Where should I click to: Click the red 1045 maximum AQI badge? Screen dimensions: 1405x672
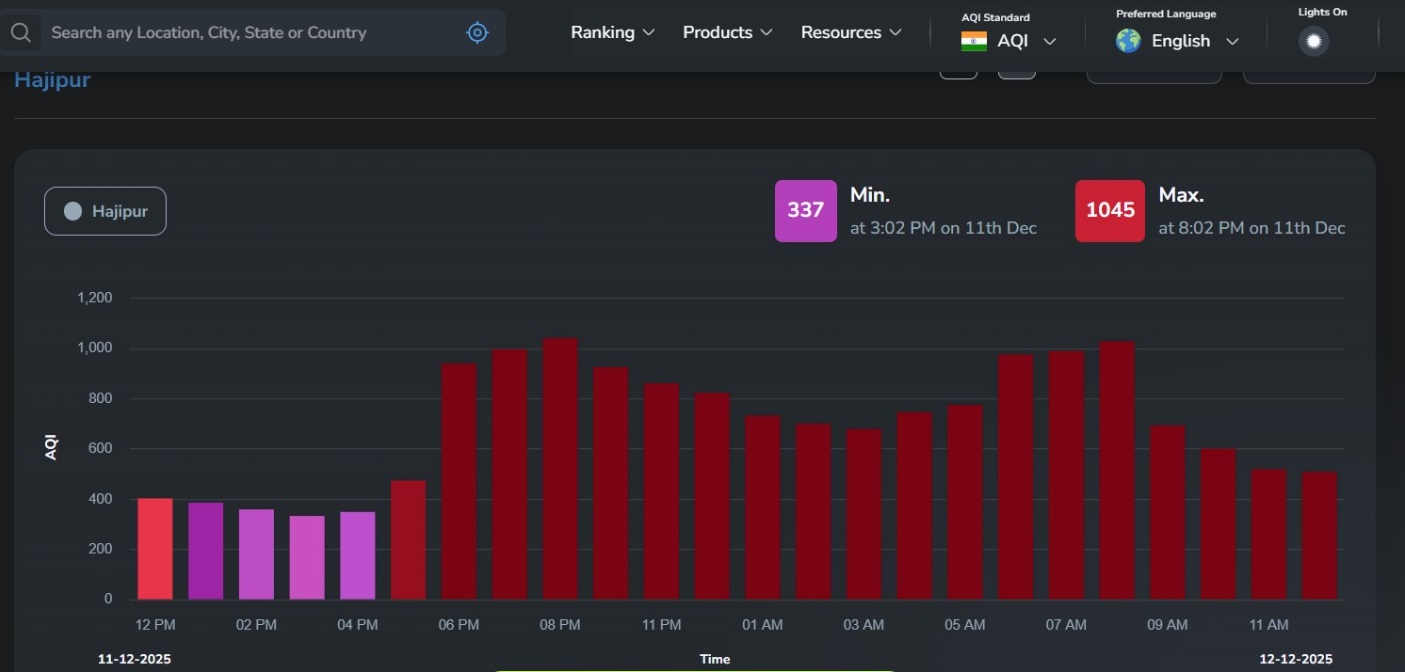(1109, 211)
